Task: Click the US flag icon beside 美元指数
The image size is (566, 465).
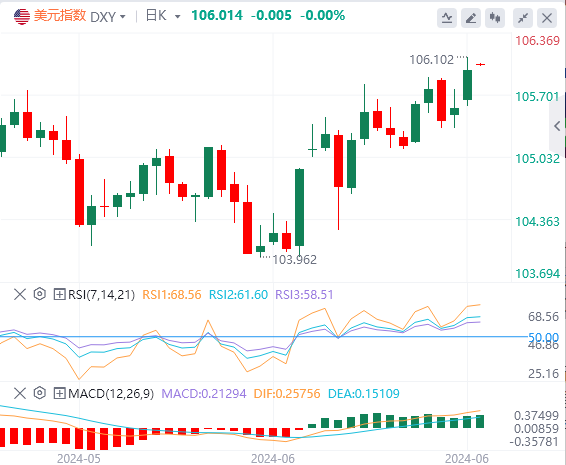Action: (x=22, y=17)
